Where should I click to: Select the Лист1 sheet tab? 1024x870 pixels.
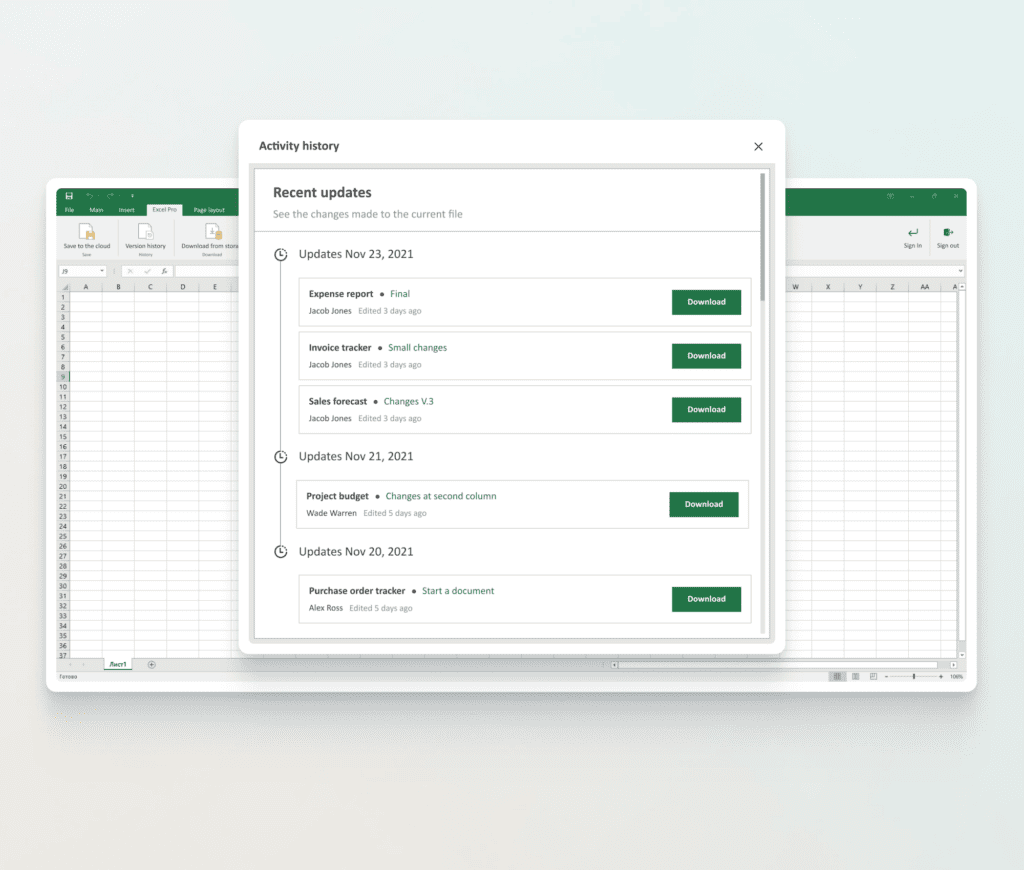tap(117, 663)
